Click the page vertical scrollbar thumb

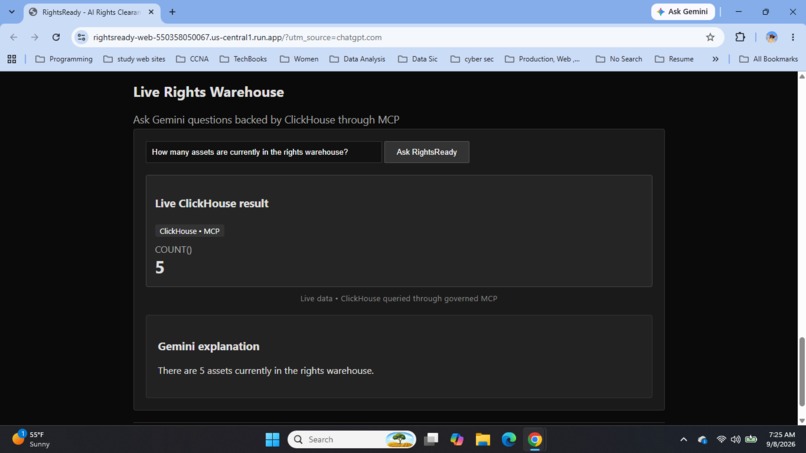tap(801, 371)
